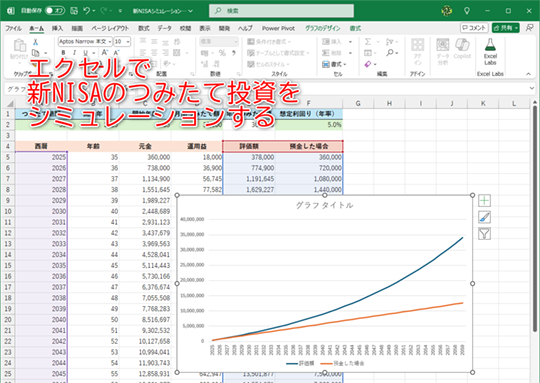Click the 削除 cells button
The height and width of the screenshot is (383, 540).
[332, 53]
